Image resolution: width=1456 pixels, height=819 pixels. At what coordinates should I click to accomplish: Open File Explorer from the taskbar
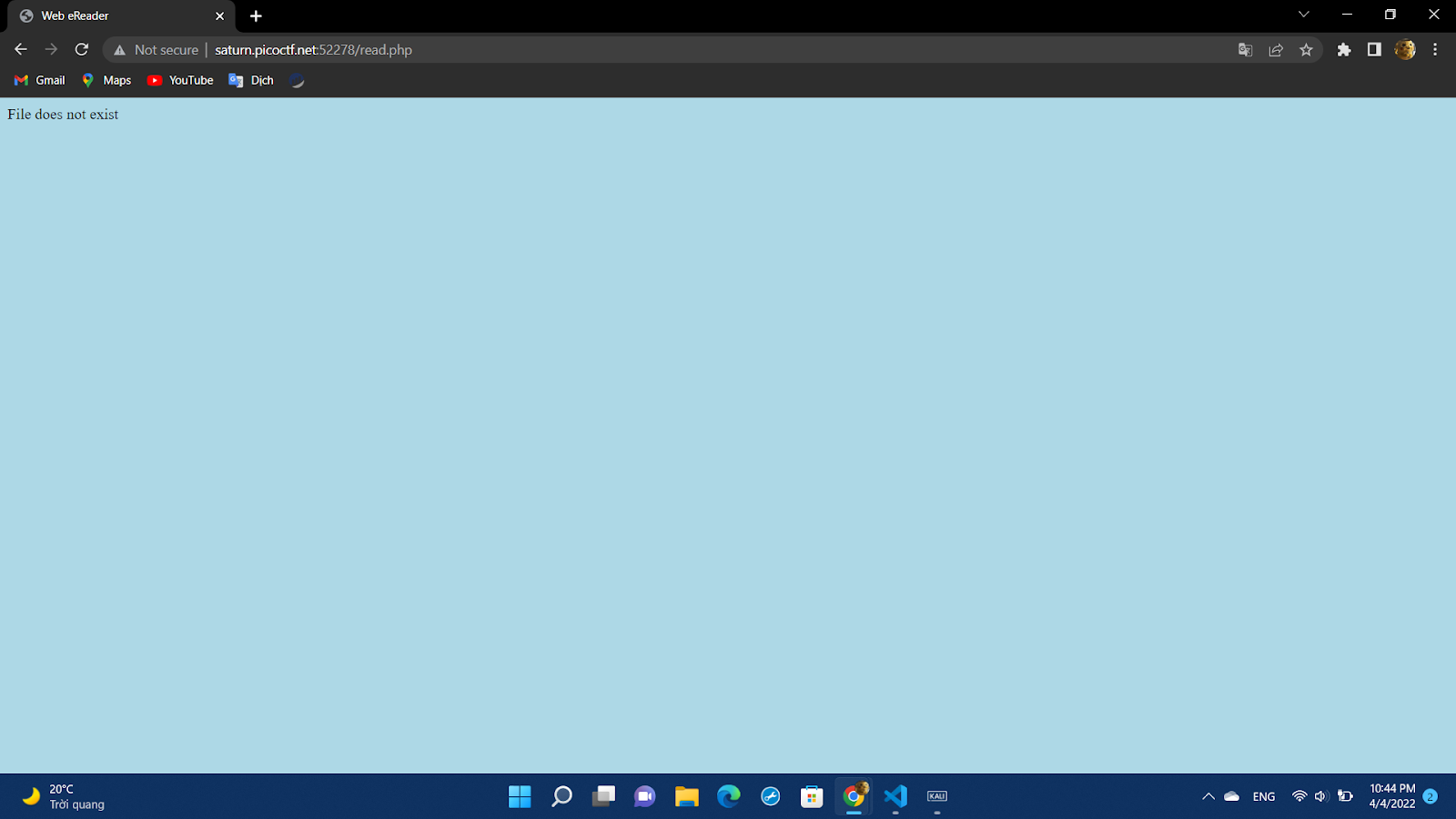[687, 796]
